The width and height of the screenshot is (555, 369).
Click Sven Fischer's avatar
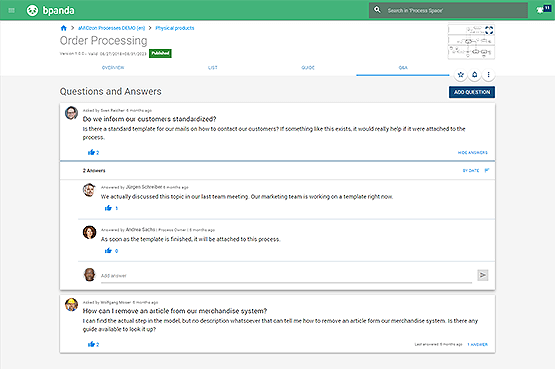click(x=71, y=113)
